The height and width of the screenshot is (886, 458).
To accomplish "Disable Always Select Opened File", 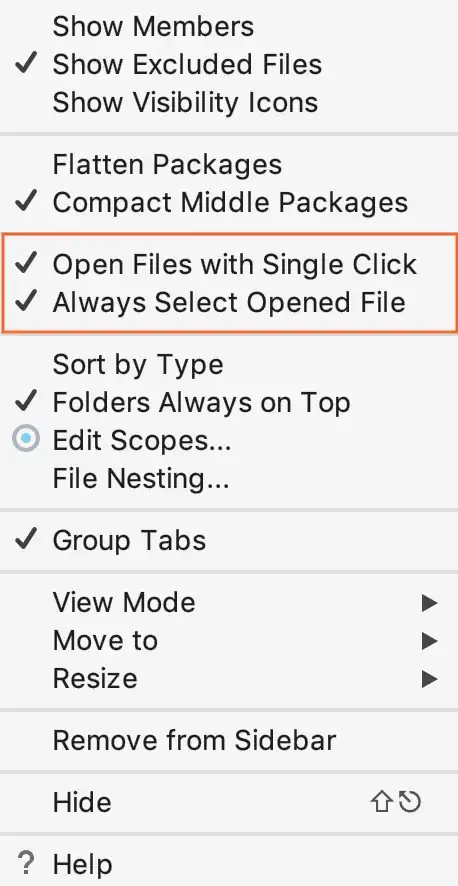I will pyautogui.click(x=229, y=302).
